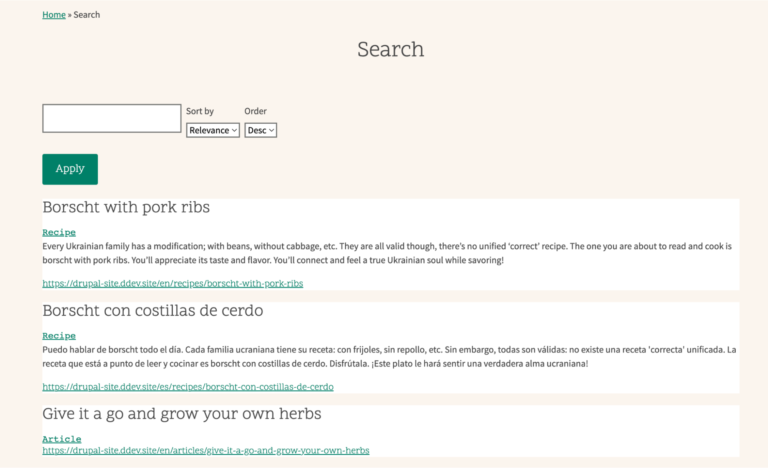The image size is (768, 468).
Task: Click the Give it a go herbs heading
Action: pyautogui.click(x=182, y=414)
